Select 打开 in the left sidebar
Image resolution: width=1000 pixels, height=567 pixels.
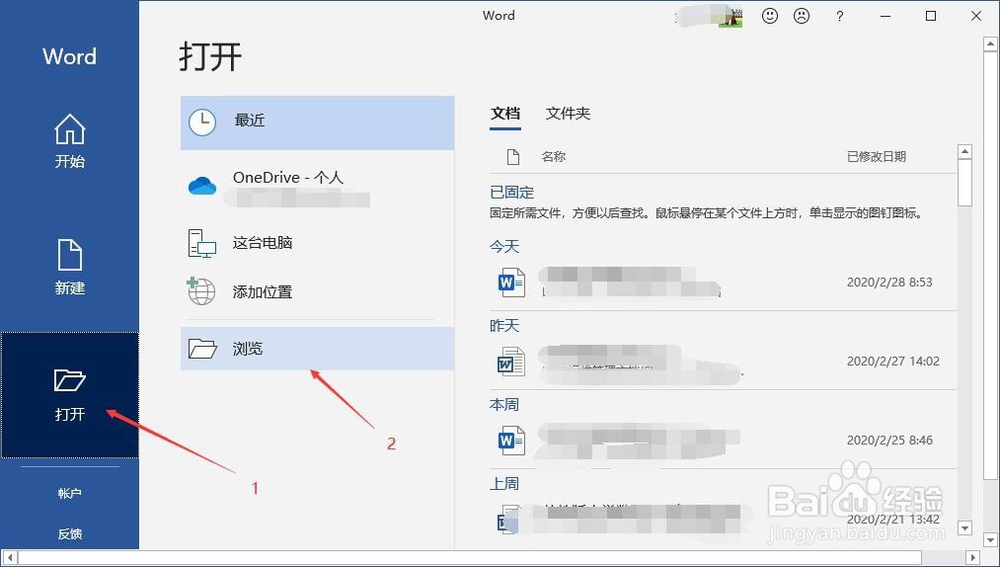coord(70,395)
